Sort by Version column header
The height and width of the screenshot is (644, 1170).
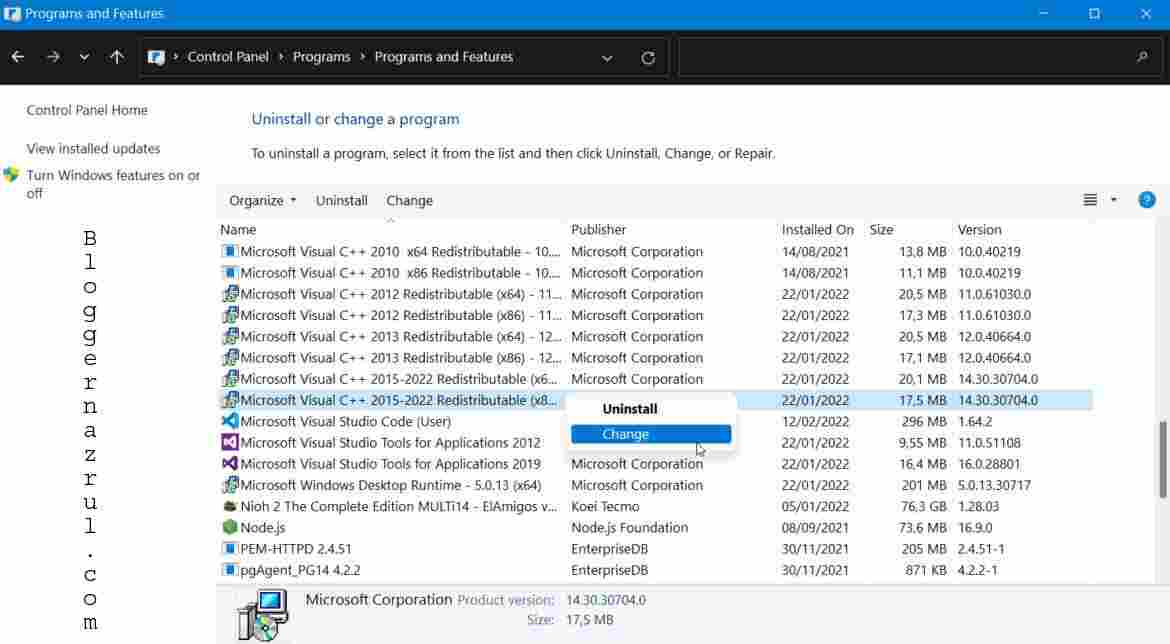980,230
